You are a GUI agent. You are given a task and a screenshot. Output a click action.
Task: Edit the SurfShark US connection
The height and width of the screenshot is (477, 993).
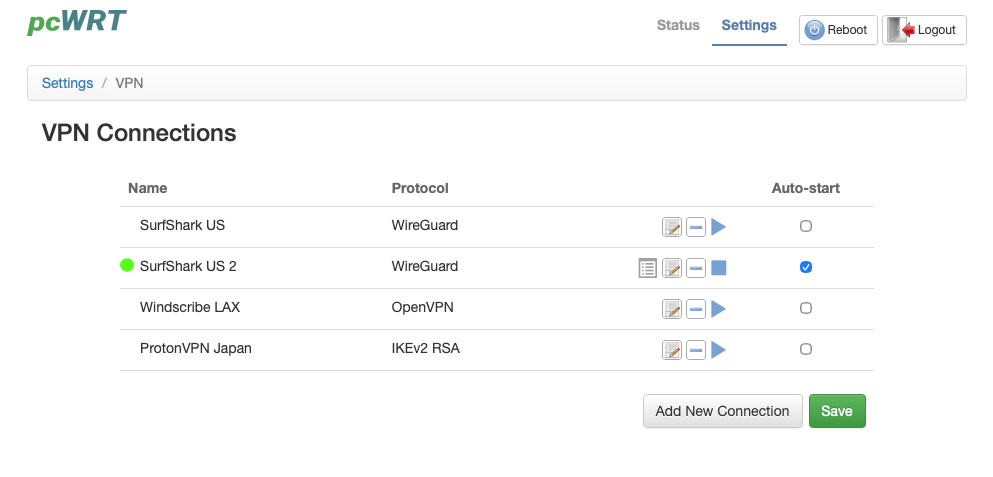pos(672,227)
